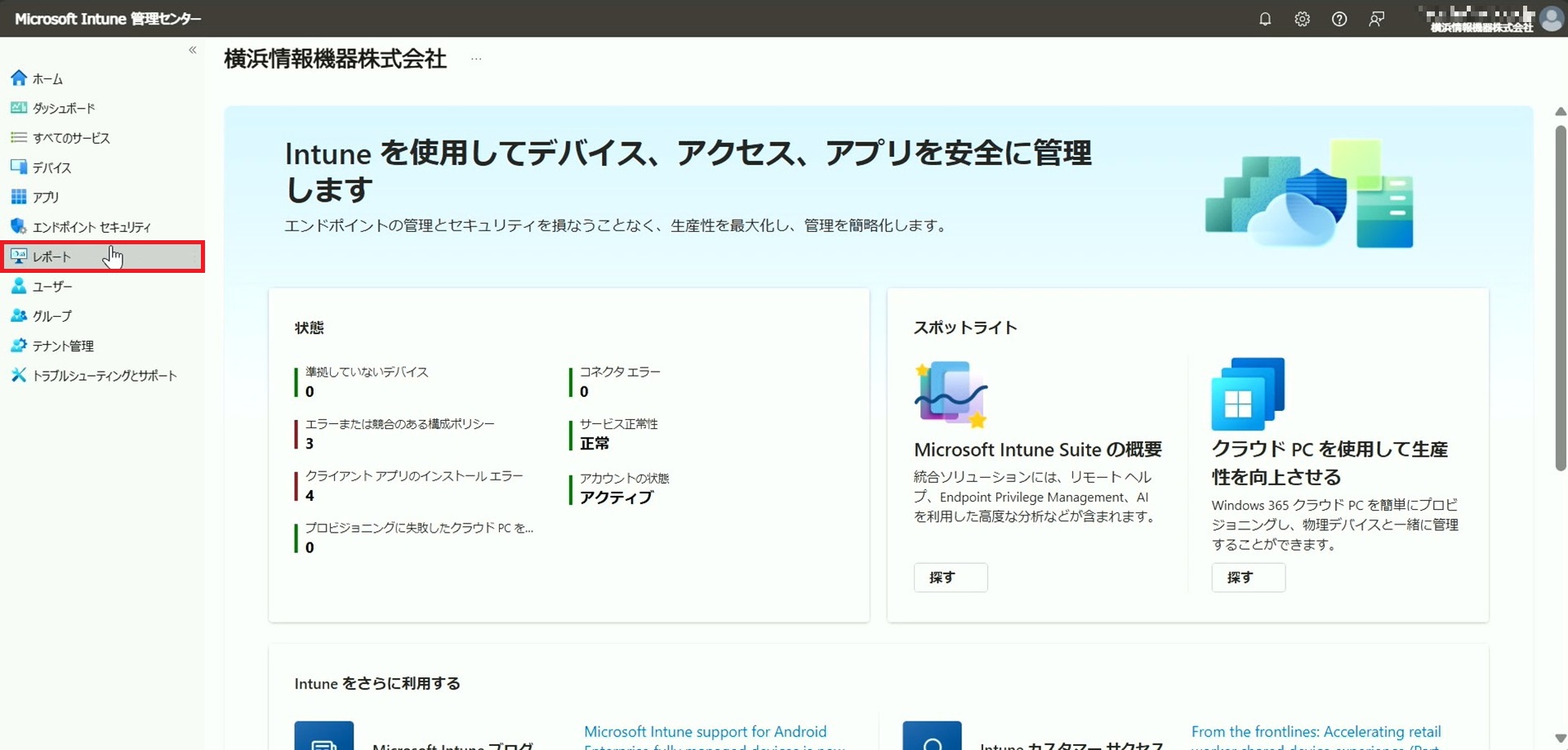Click the Microsoft Intune Suite の概要 heading

[x=1038, y=449]
